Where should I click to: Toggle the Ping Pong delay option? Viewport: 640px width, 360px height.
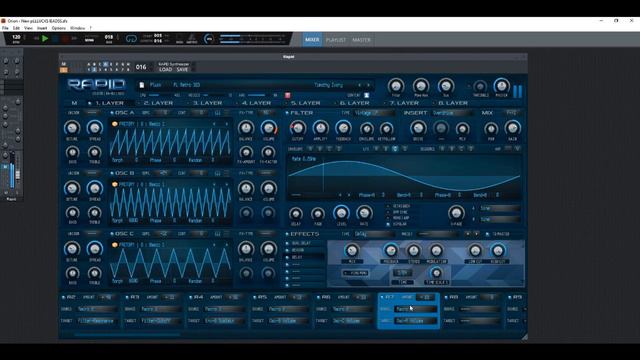coord(356,273)
